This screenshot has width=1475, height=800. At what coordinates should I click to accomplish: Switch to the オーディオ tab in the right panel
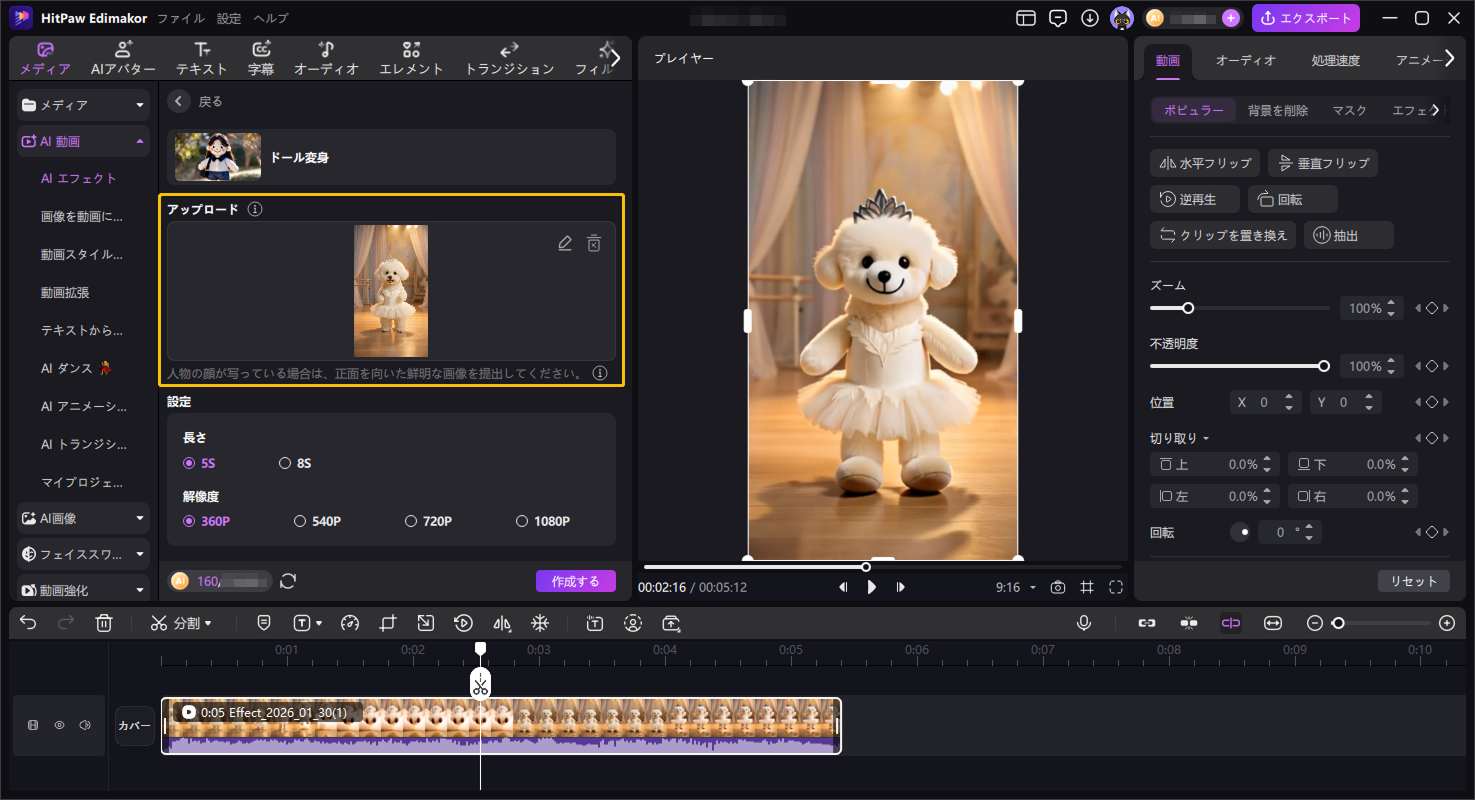coord(1245,60)
